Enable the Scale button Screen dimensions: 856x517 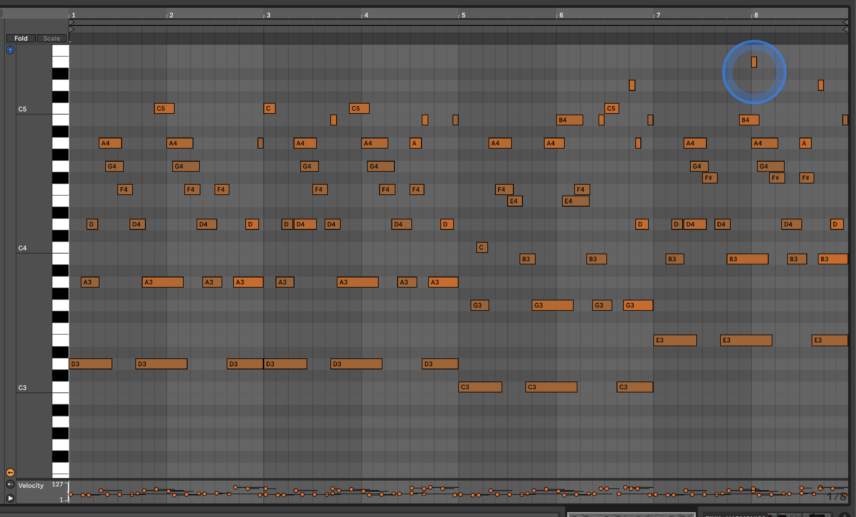click(x=52, y=38)
